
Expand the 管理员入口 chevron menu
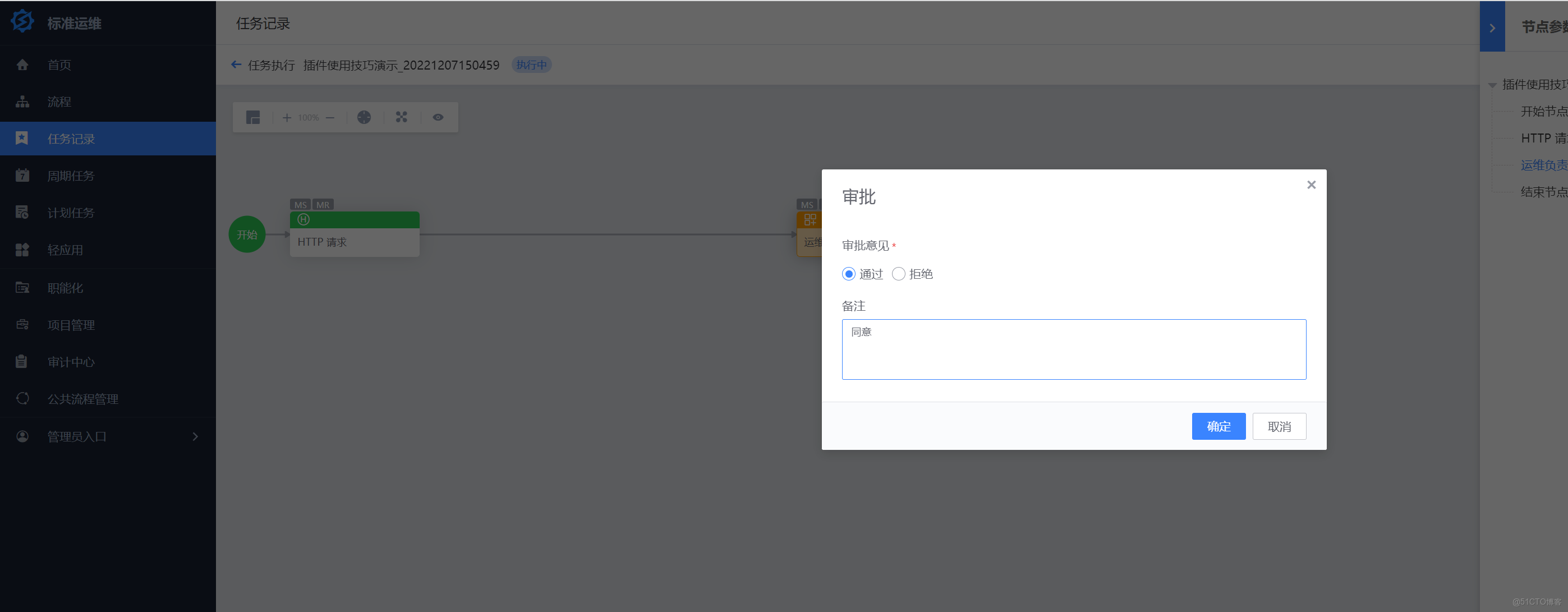[195, 436]
